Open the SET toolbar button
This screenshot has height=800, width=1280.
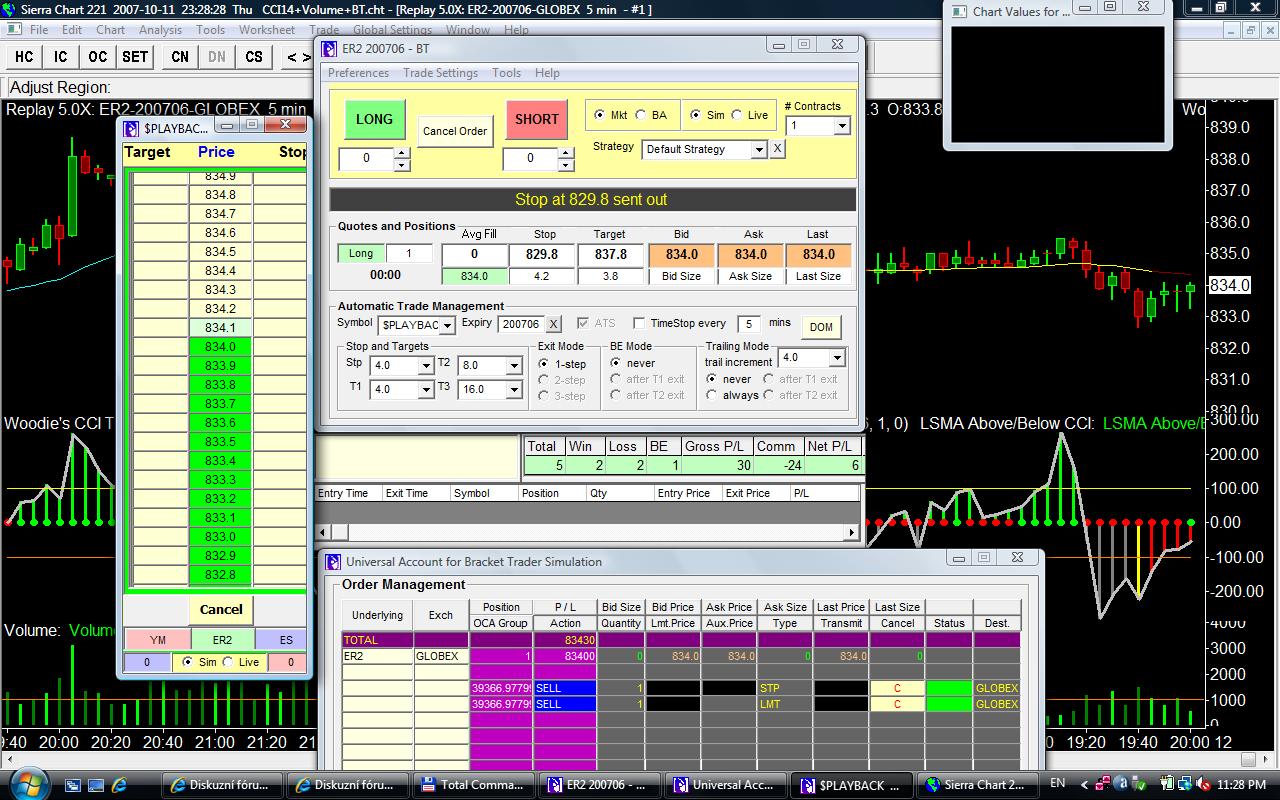click(136, 57)
